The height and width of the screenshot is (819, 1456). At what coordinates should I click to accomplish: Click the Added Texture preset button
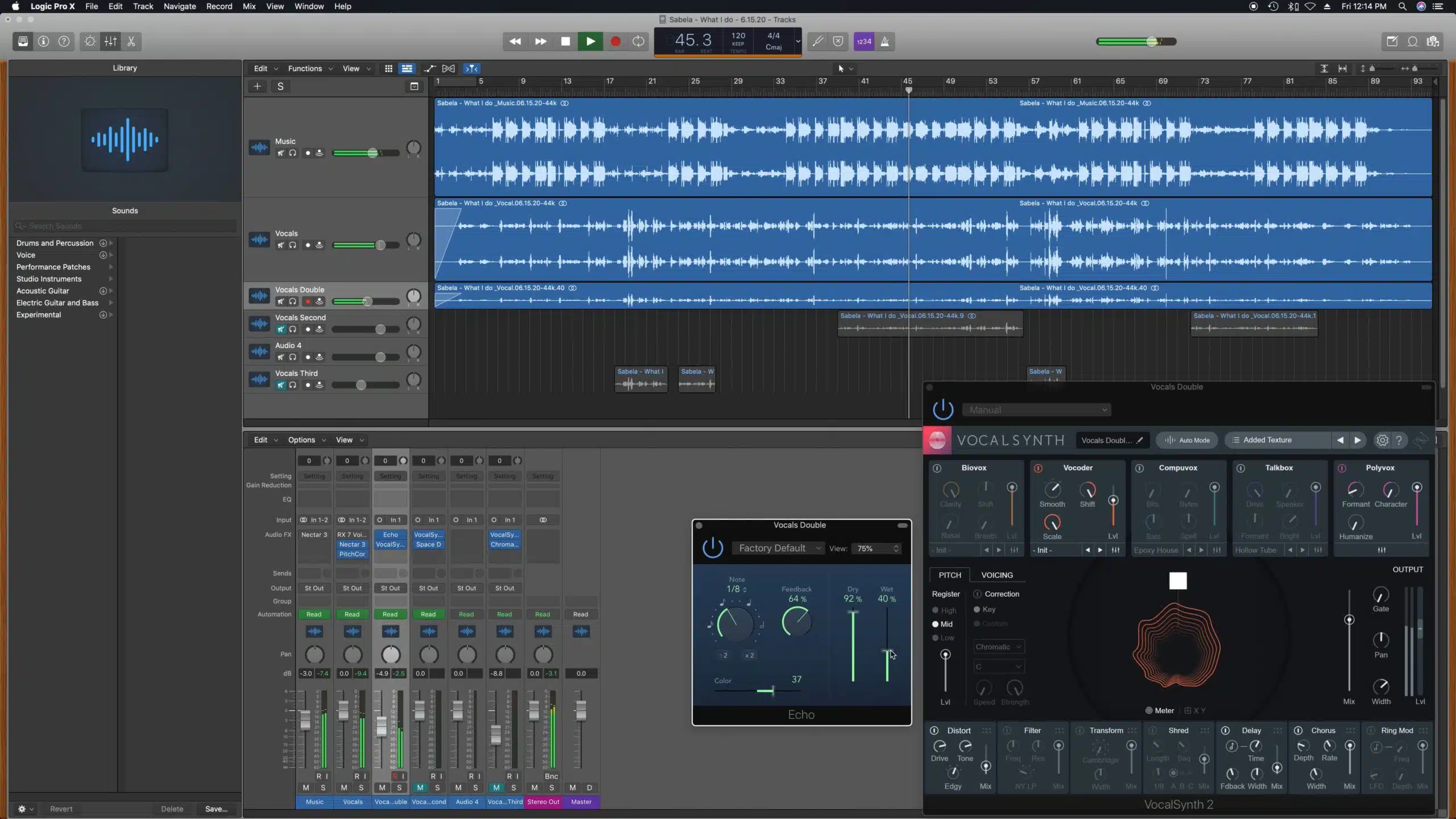click(x=1277, y=440)
